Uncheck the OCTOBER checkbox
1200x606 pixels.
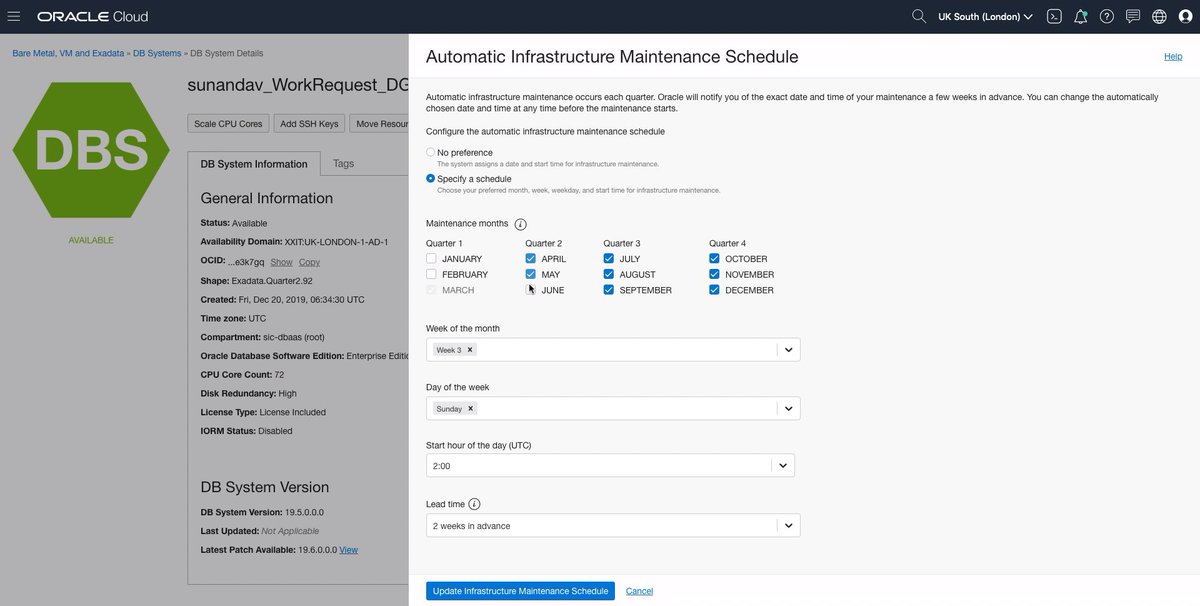714,259
